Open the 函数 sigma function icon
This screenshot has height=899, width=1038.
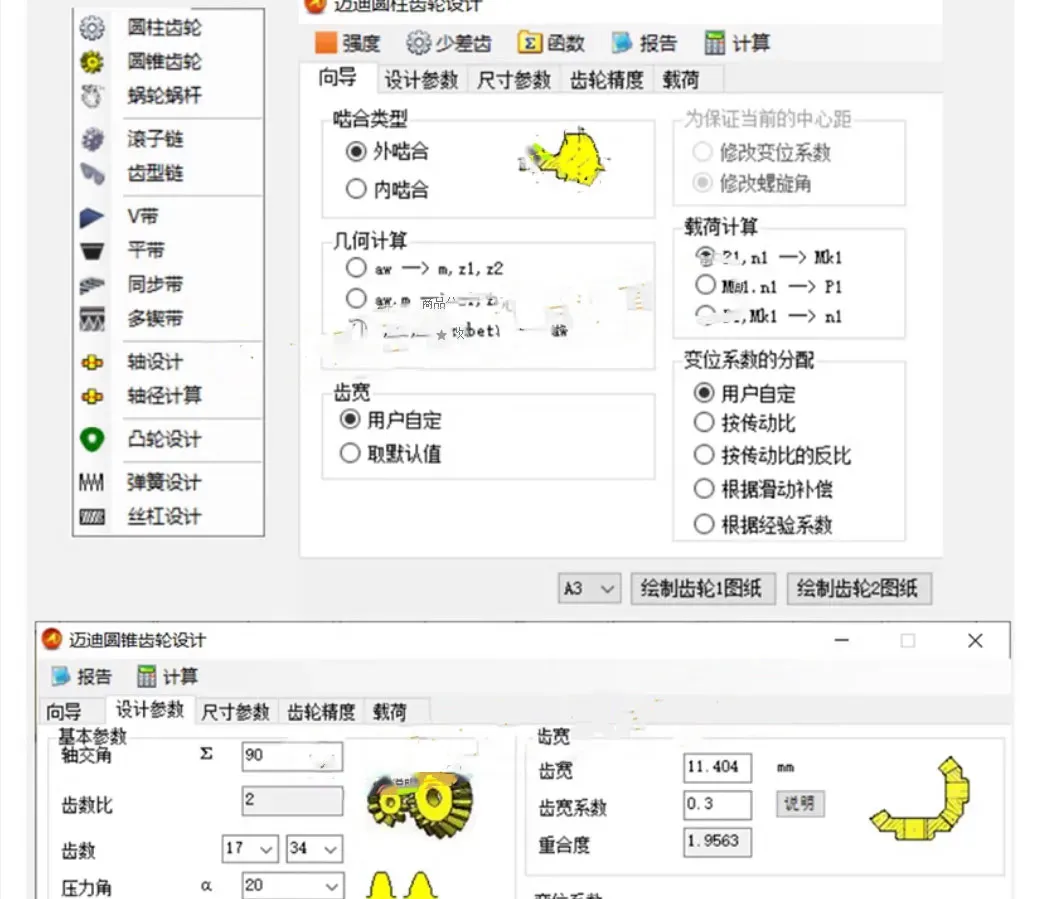(x=529, y=43)
